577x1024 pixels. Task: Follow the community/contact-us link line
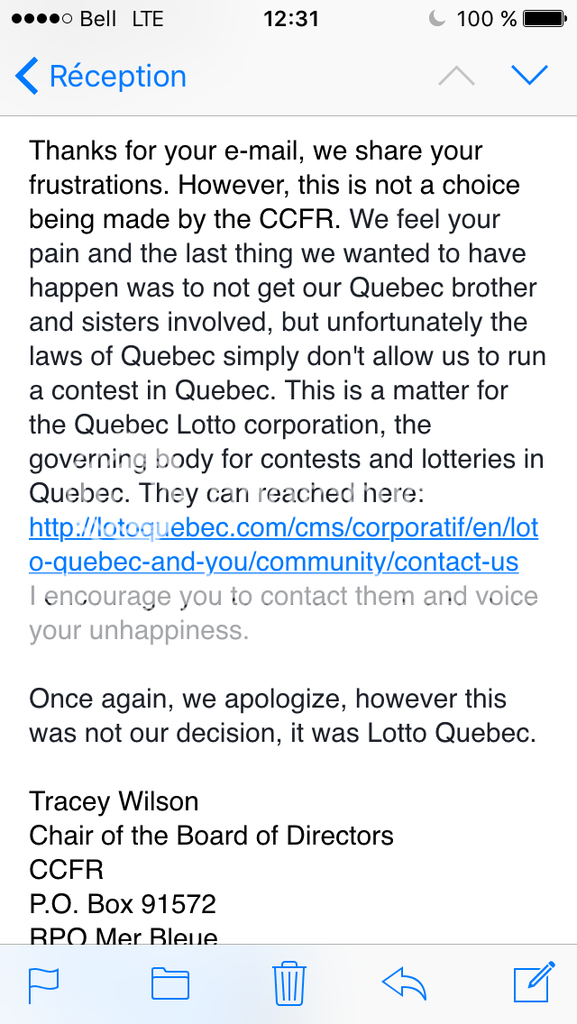[x=274, y=562]
